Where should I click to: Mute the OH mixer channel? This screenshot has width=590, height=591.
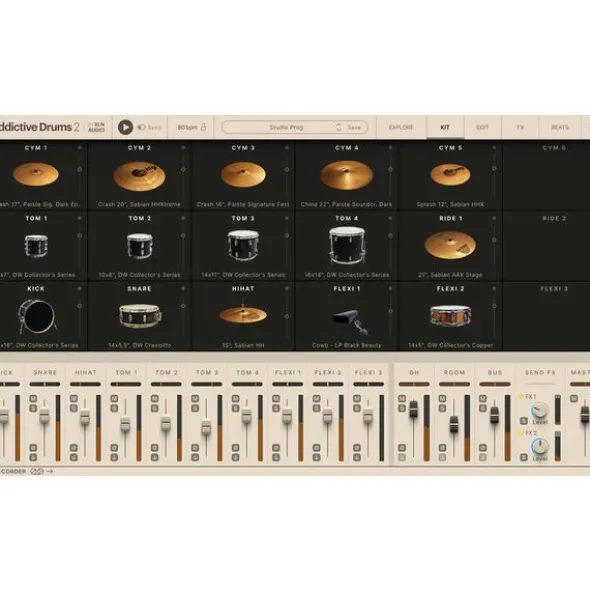pos(402,398)
